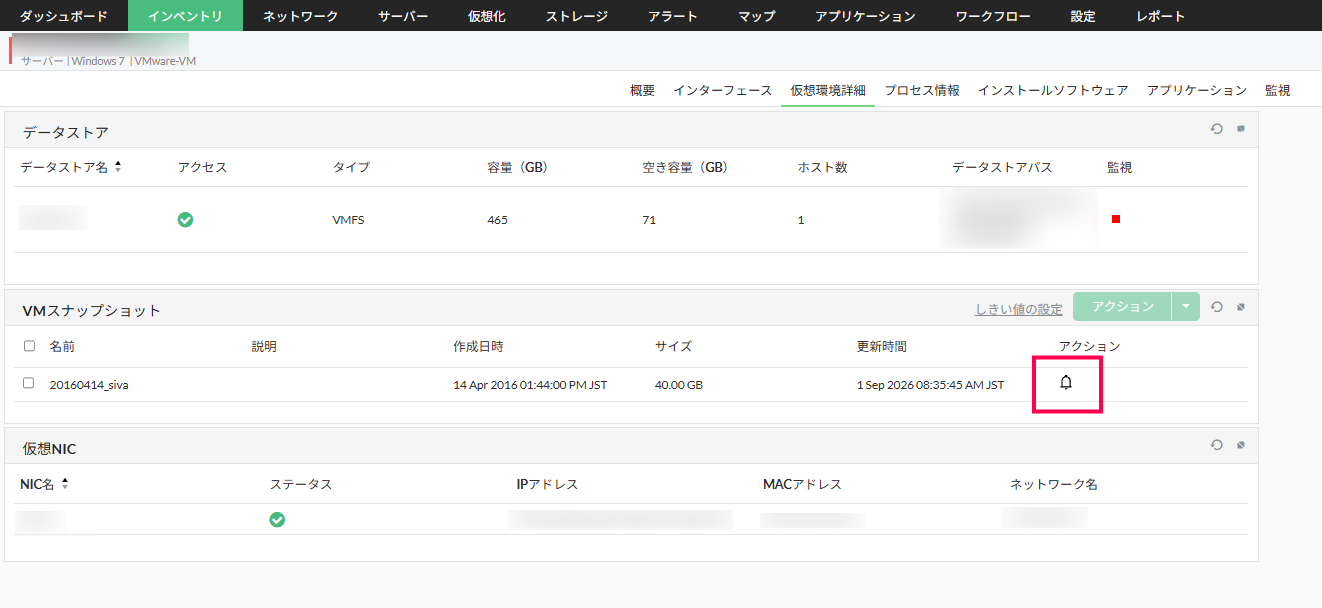
Task: Click the snapshot name 20160414_siva
Action: (x=89, y=384)
